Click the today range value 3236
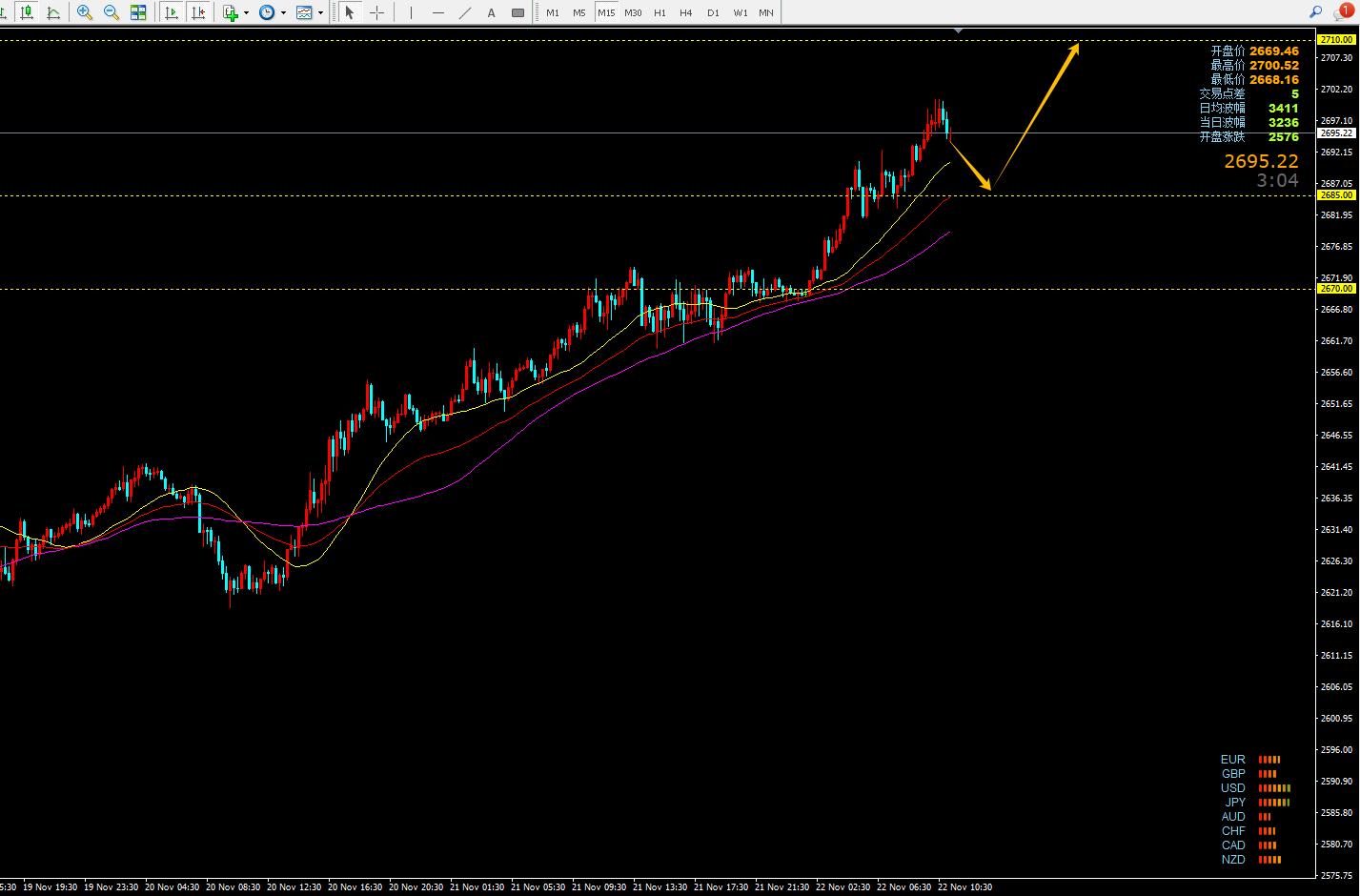Image resolution: width=1360 pixels, height=896 pixels. pos(1284,122)
